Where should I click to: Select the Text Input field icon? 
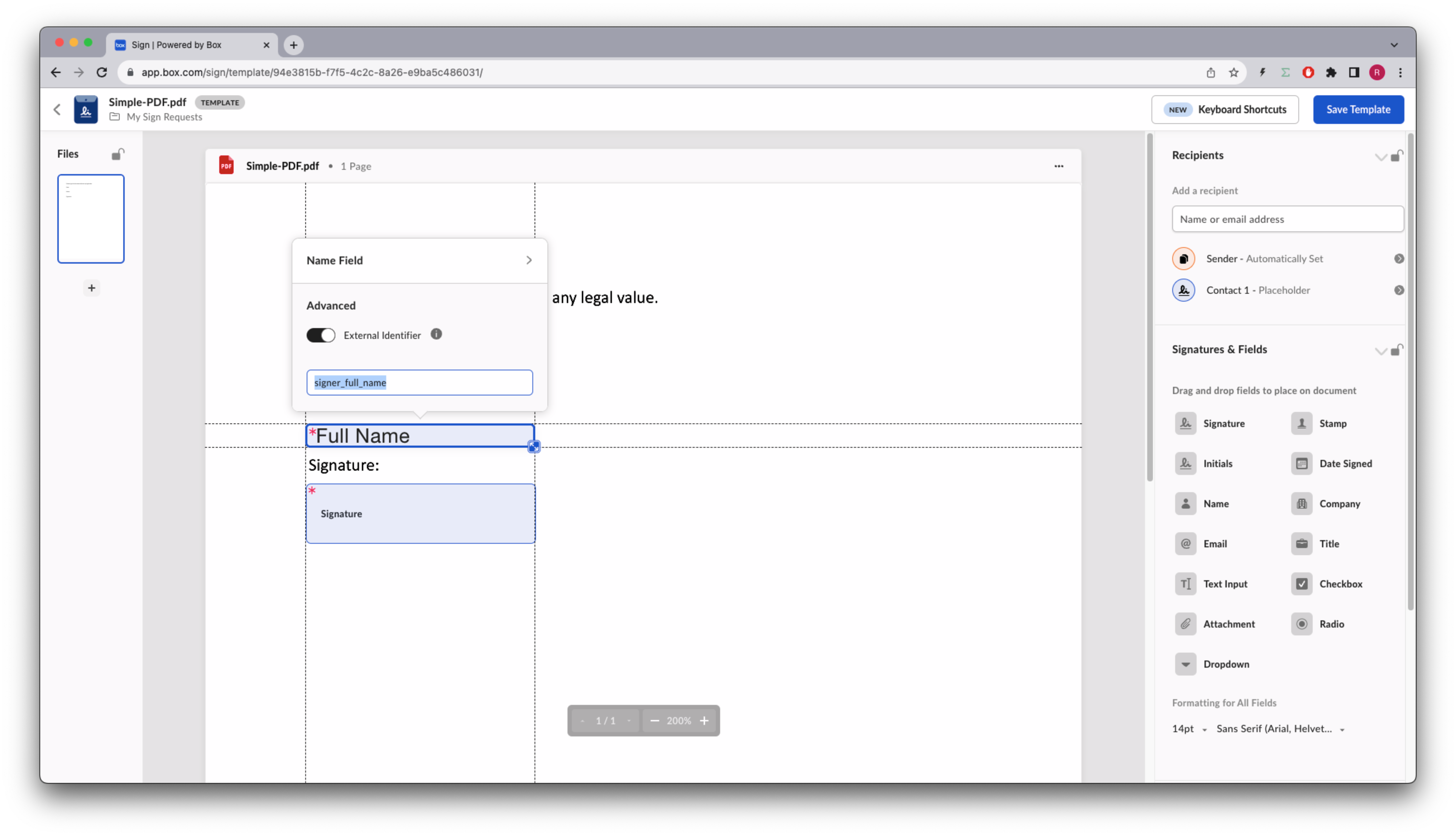click(x=1185, y=583)
